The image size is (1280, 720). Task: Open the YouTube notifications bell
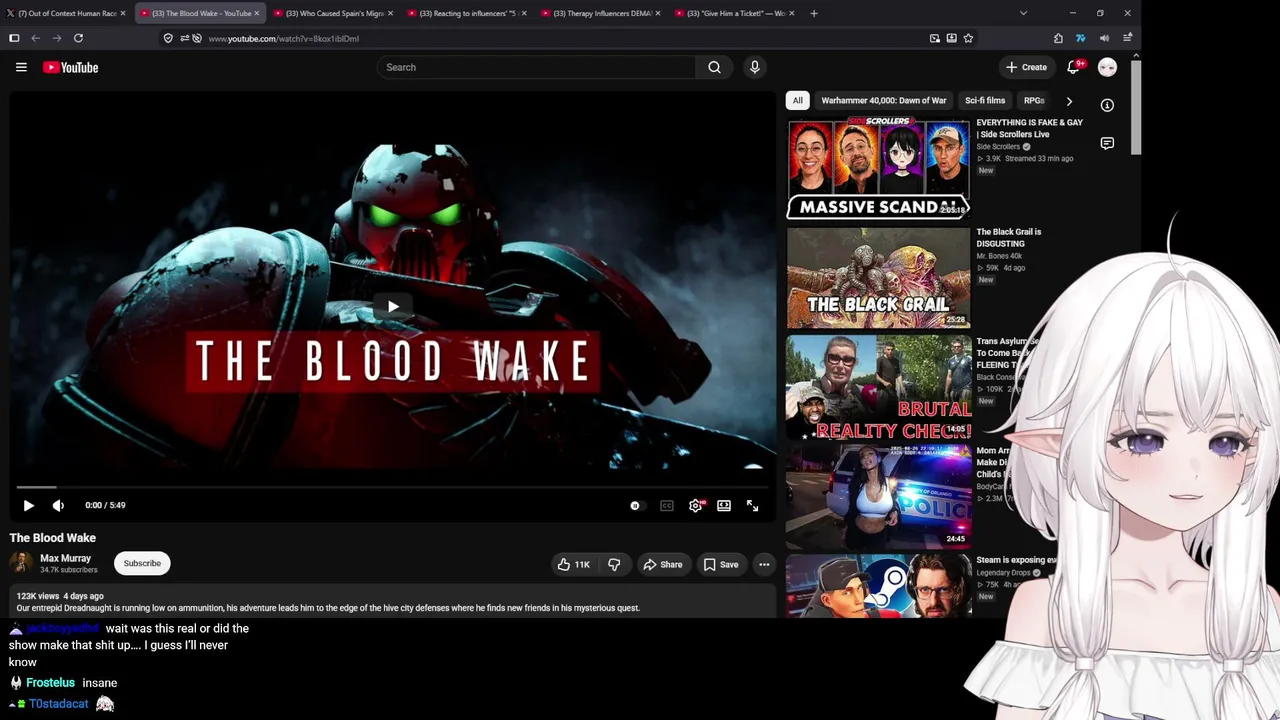coord(1073,67)
